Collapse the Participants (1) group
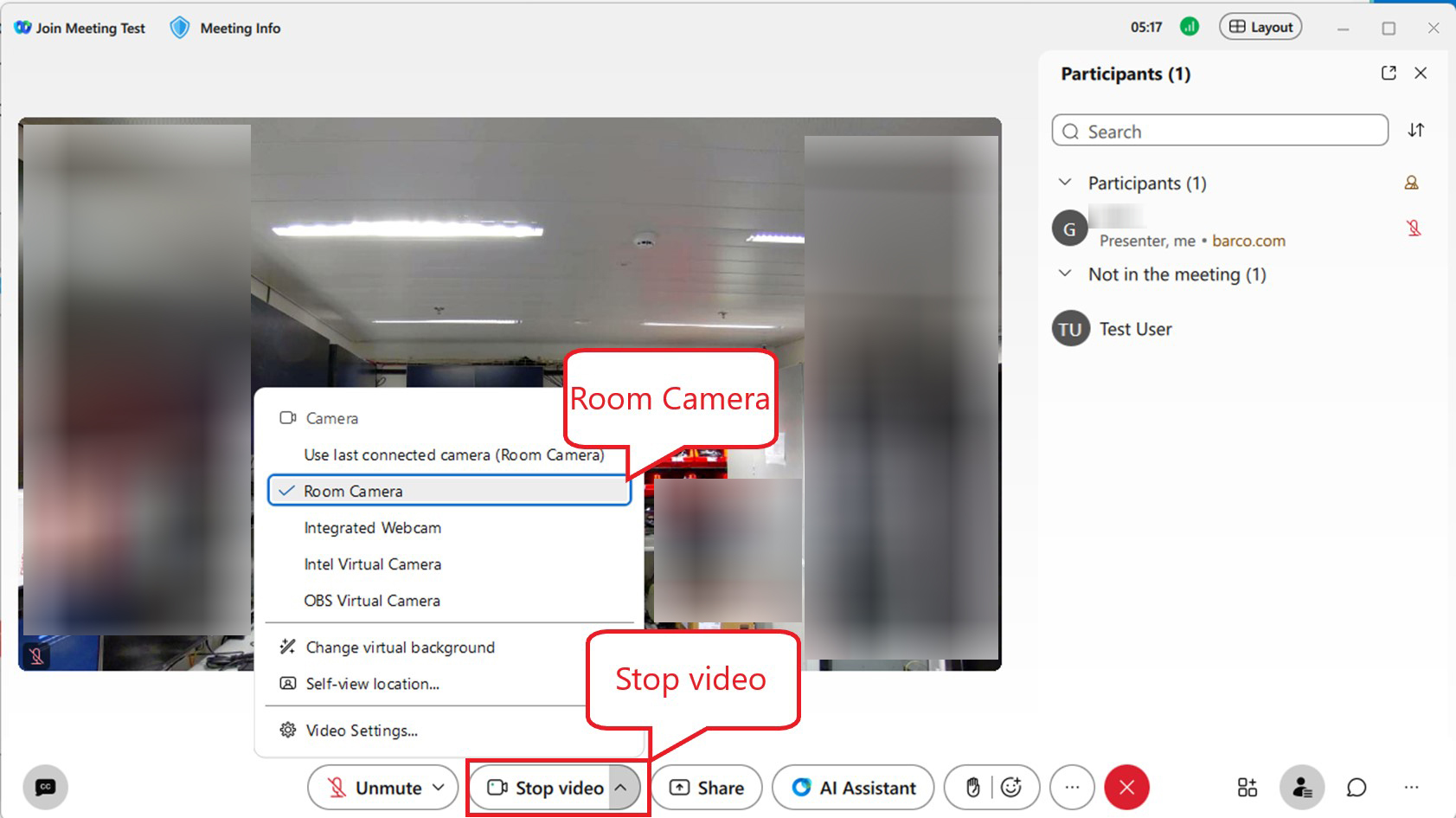The width and height of the screenshot is (1456, 818). point(1065,183)
